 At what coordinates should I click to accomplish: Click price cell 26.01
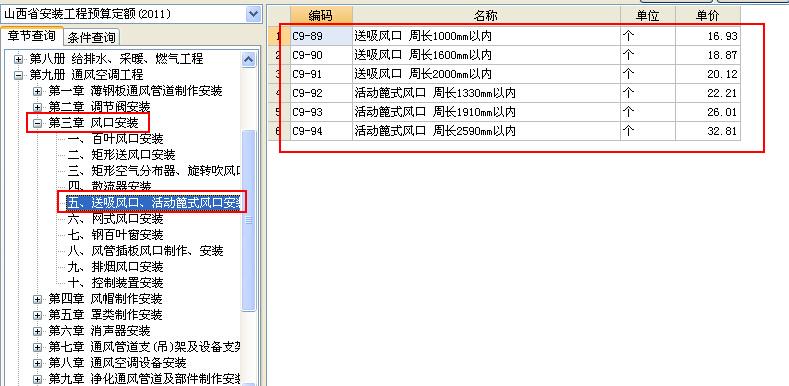(x=707, y=112)
